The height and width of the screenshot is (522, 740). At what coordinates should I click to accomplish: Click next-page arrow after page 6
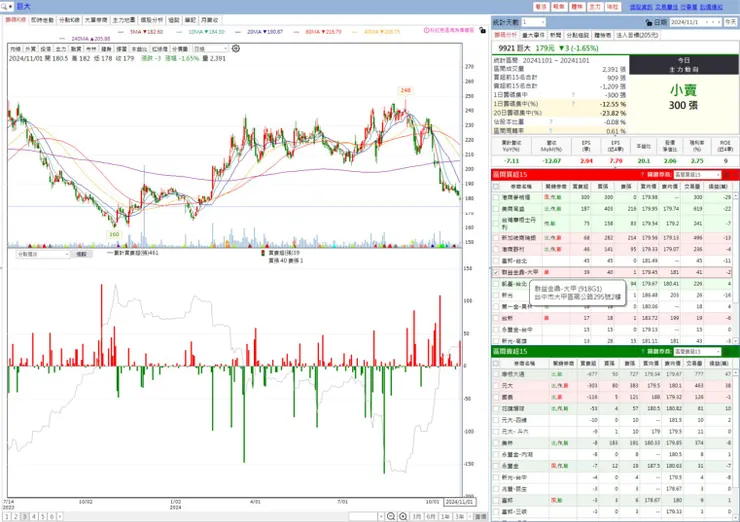(60, 517)
